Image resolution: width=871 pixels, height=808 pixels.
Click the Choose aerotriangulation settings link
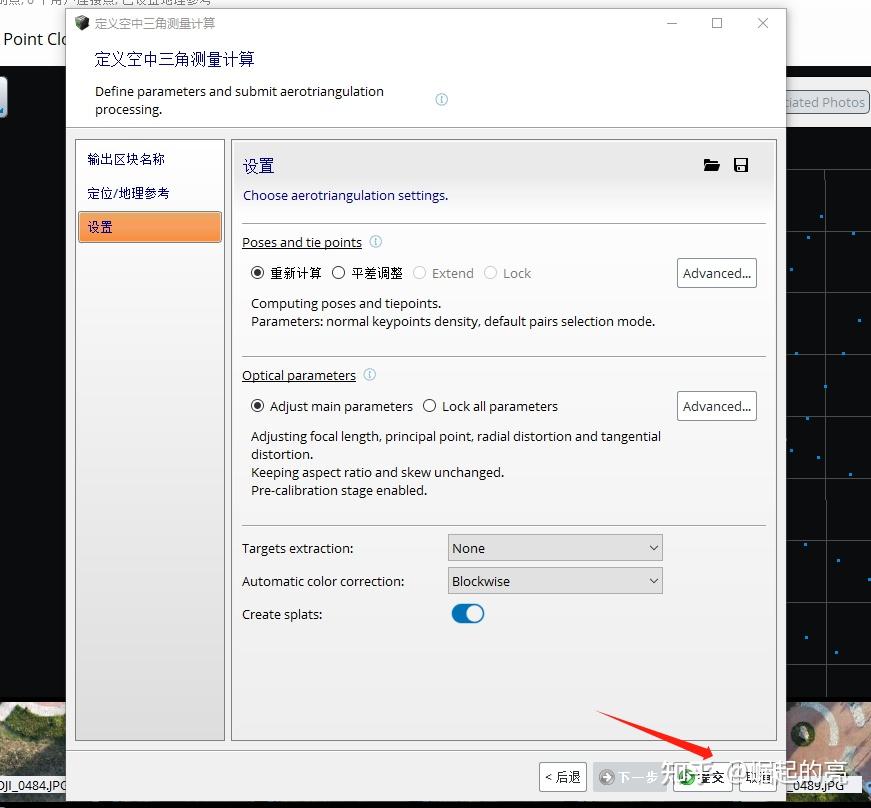[x=345, y=195]
